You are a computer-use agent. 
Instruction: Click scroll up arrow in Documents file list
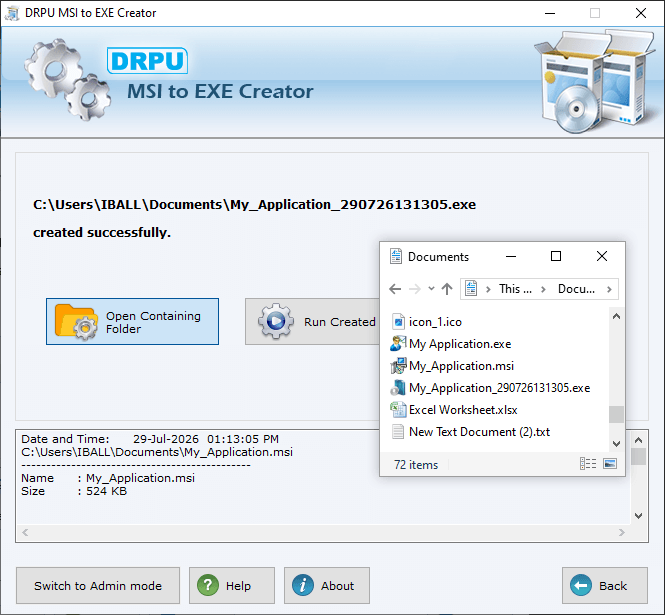617,316
